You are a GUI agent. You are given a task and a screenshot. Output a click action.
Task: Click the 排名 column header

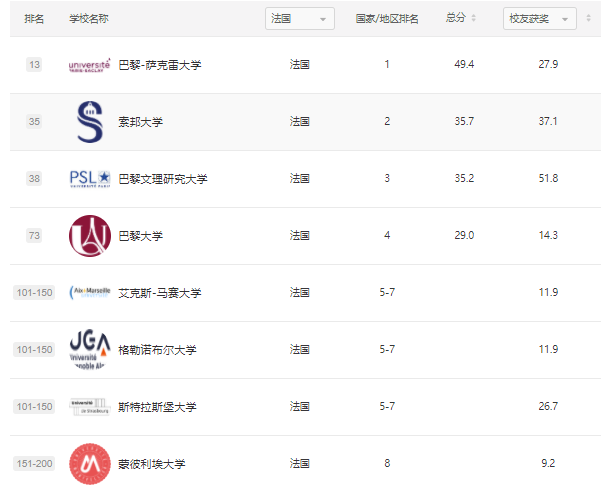(x=34, y=18)
